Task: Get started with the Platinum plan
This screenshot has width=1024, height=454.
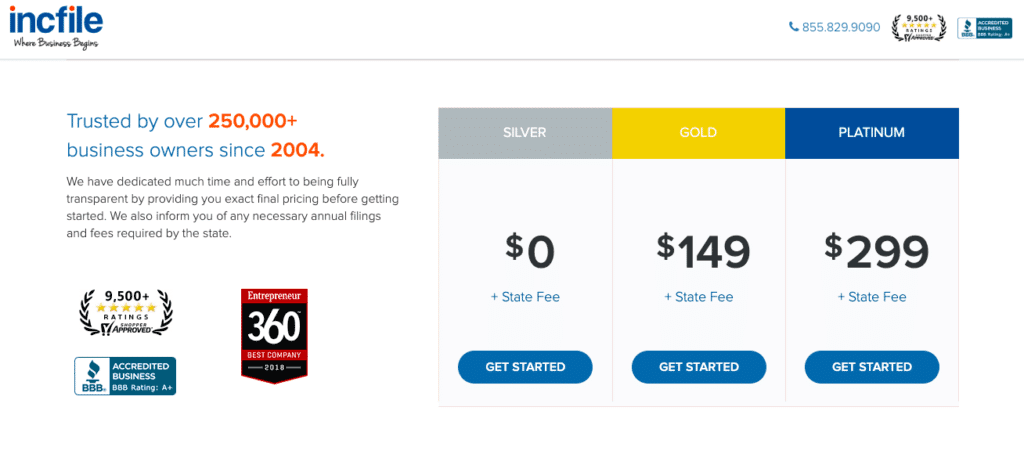Action: click(872, 367)
